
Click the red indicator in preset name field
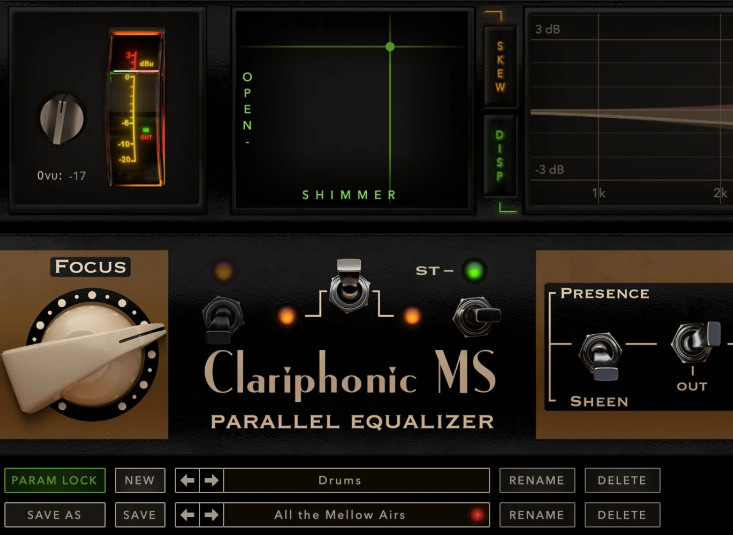coord(477,516)
